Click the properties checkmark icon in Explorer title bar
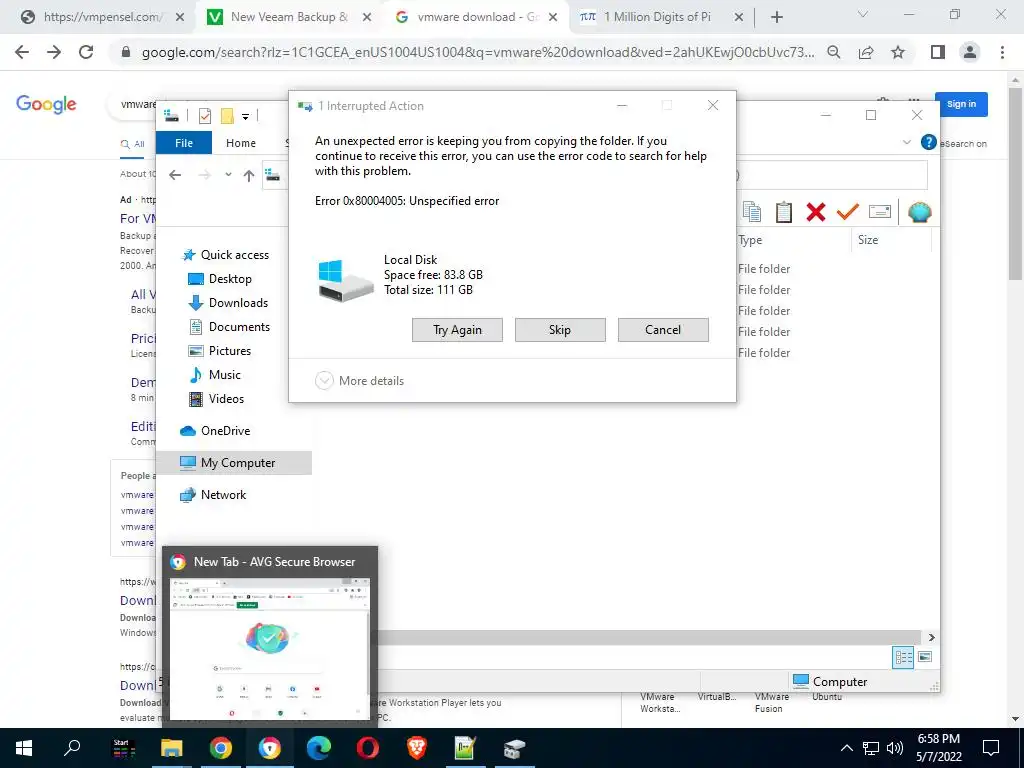Image resolution: width=1024 pixels, height=768 pixels. pyautogui.click(x=205, y=116)
